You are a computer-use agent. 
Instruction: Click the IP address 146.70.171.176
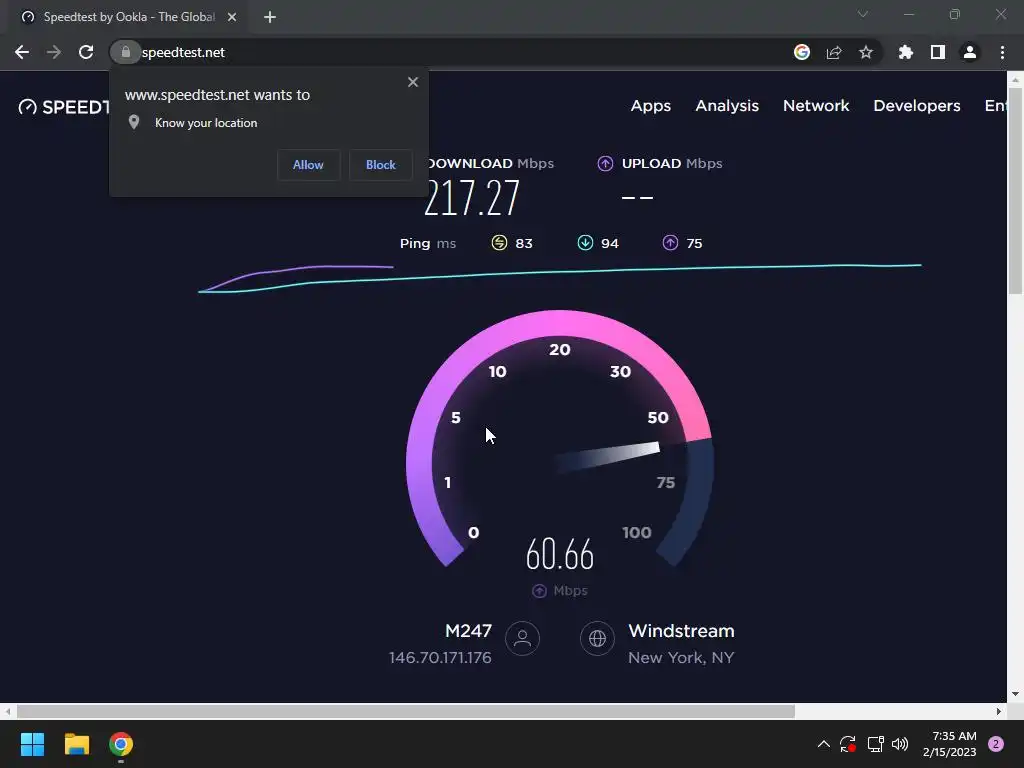[x=440, y=658]
